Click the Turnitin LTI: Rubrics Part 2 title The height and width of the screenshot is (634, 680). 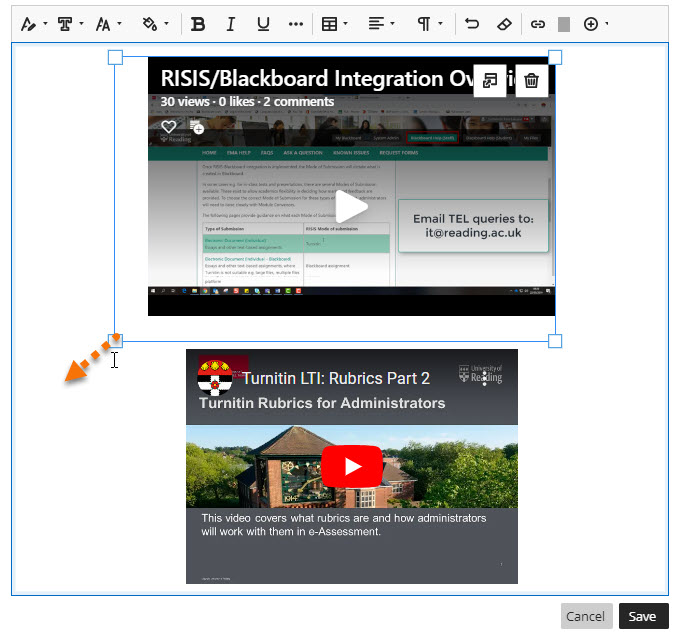[336, 379]
